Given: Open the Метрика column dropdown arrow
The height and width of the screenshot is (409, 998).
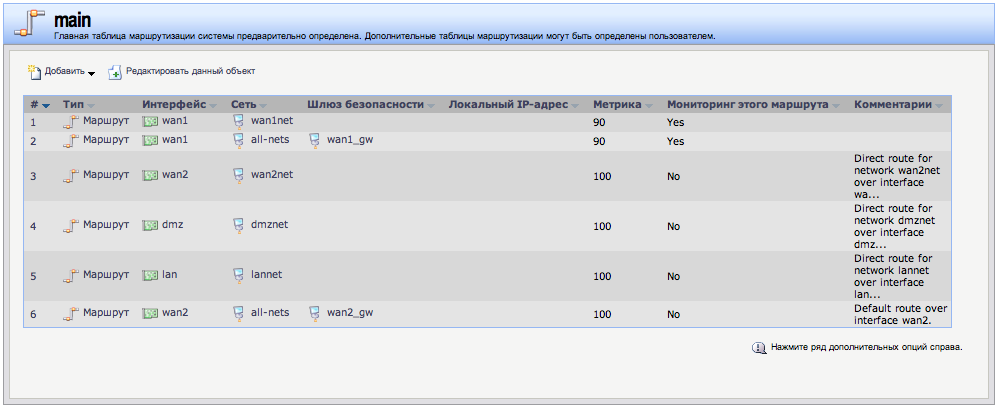Looking at the screenshot, I should pos(649,105).
